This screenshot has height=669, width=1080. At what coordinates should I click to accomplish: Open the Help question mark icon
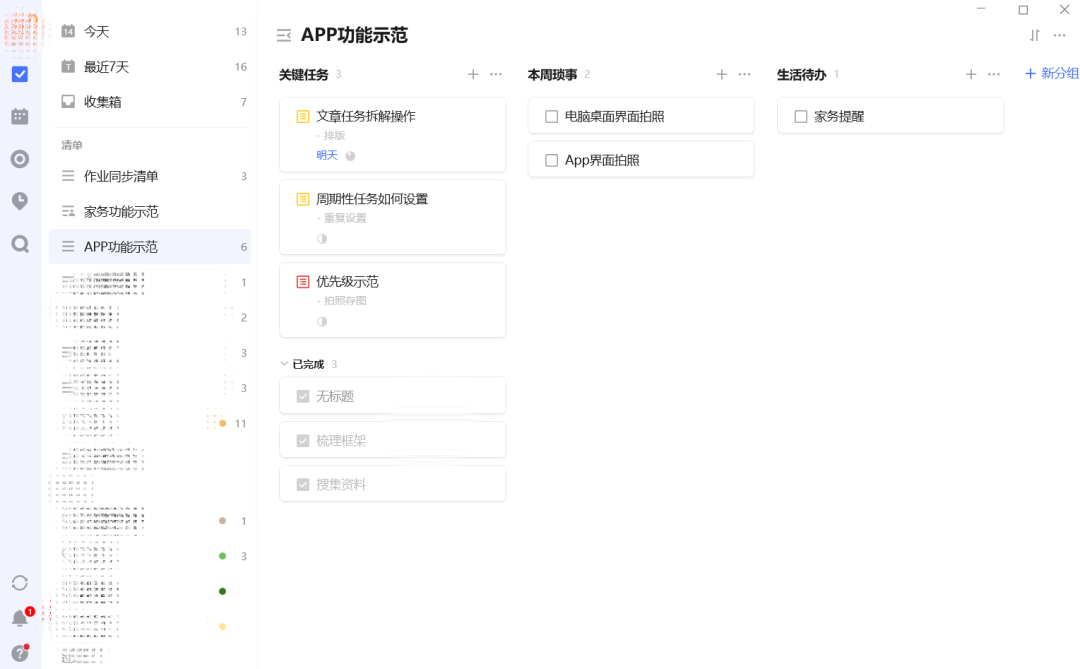pyautogui.click(x=20, y=653)
